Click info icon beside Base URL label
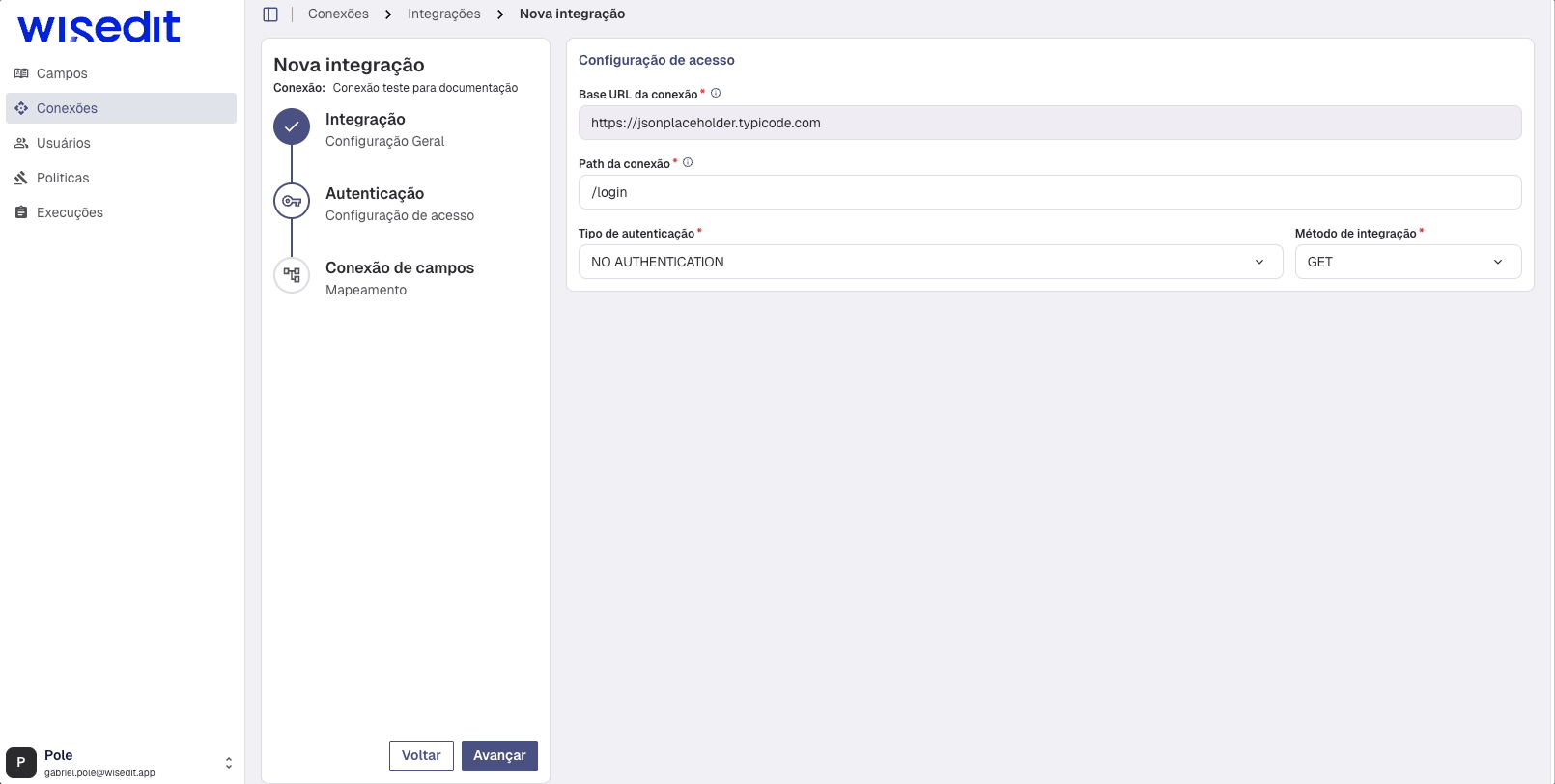 (716, 94)
